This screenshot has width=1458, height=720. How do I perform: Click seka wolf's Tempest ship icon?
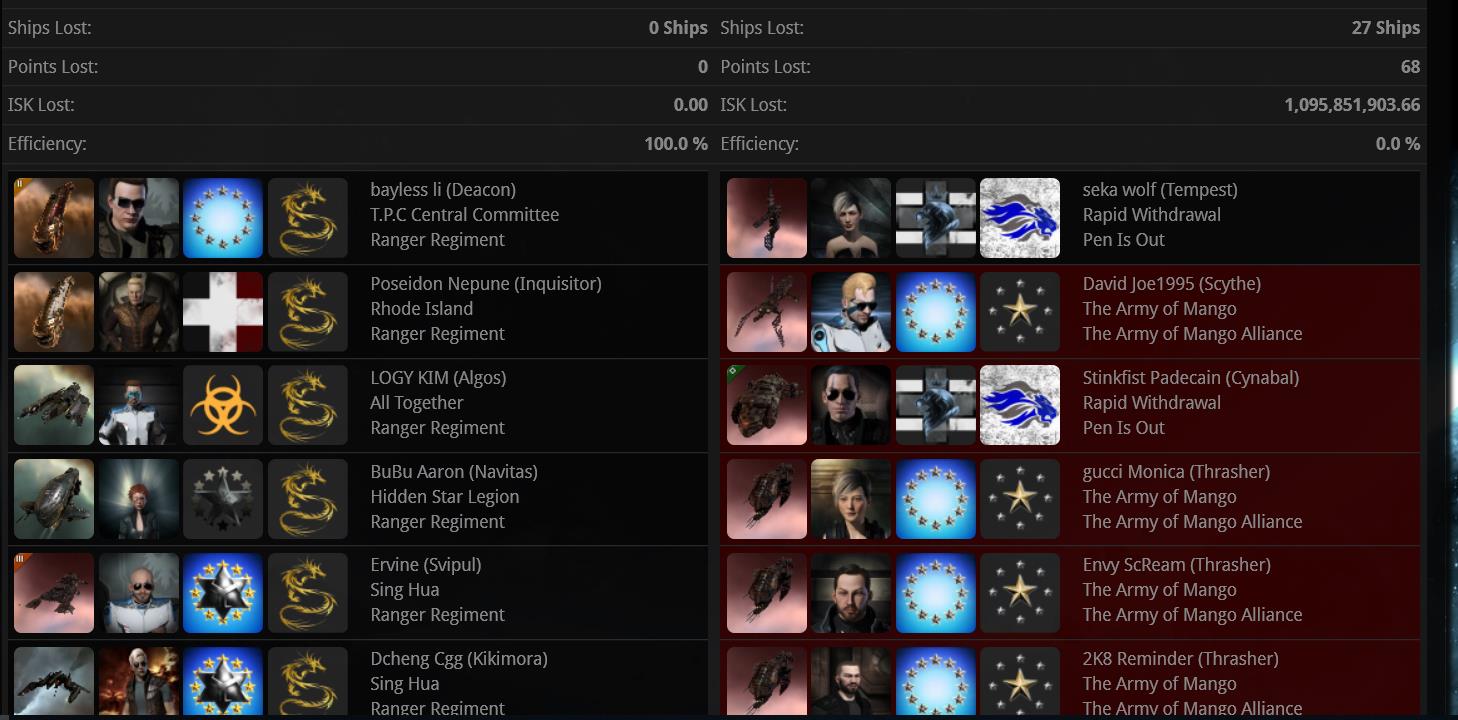click(767, 218)
